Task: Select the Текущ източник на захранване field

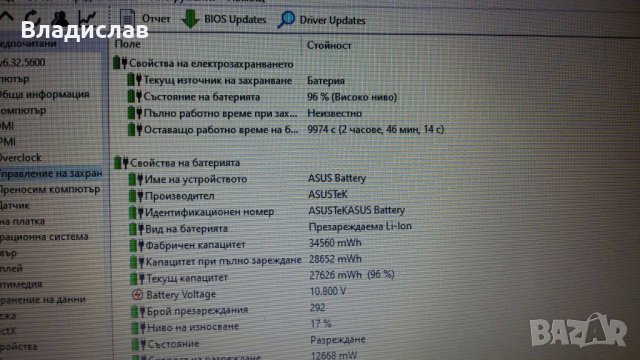Action: (x=218, y=80)
